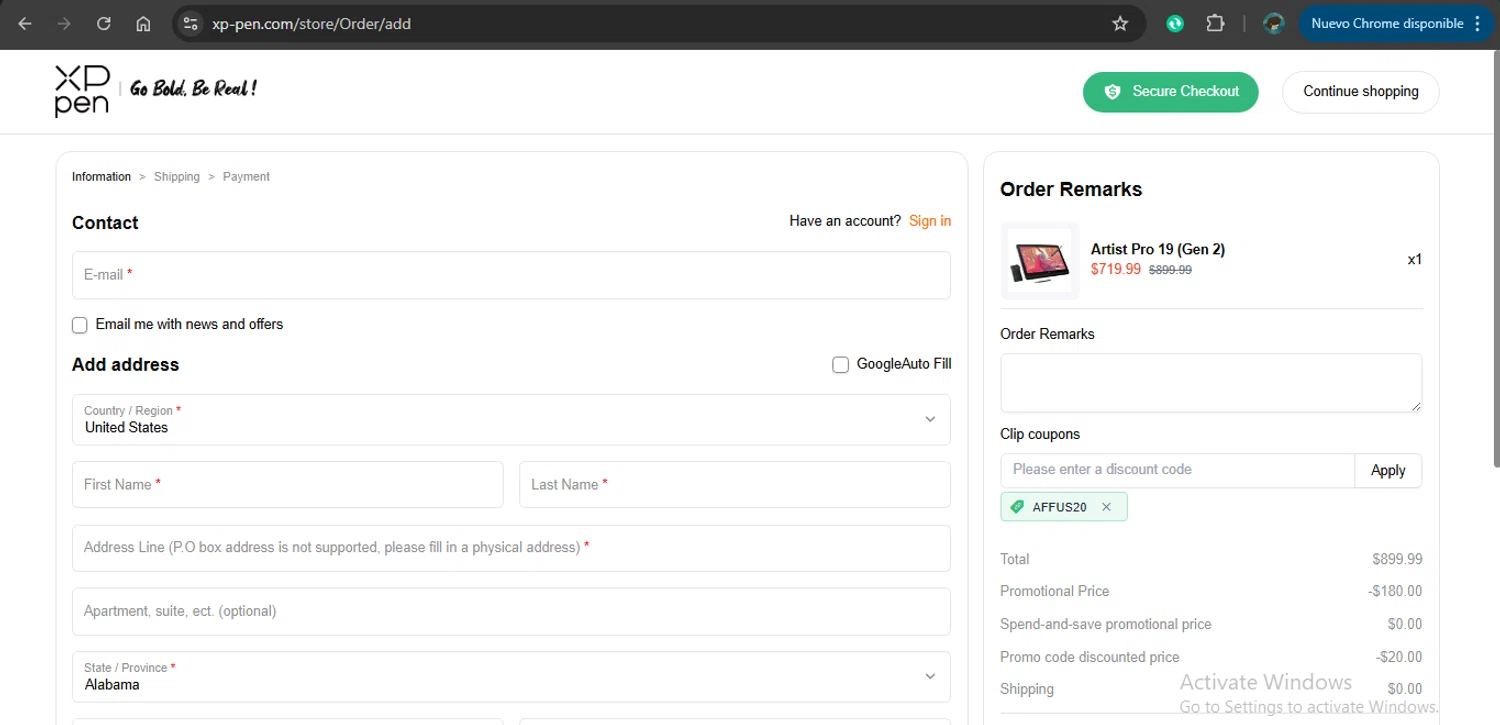Click the Order Remarks text area
The image size is (1500, 725).
point(1211,383)
